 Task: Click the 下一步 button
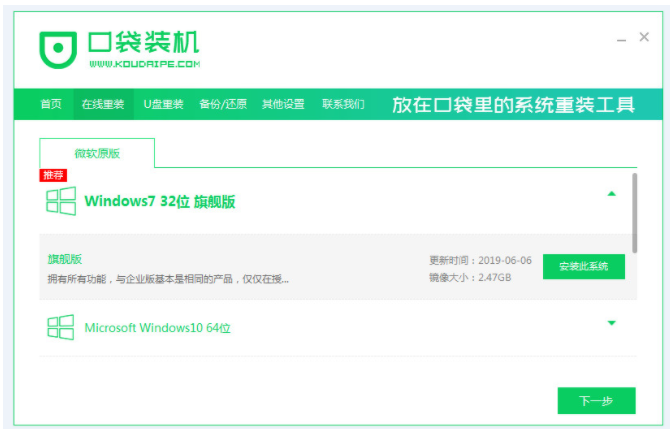(x=597, y=400)
